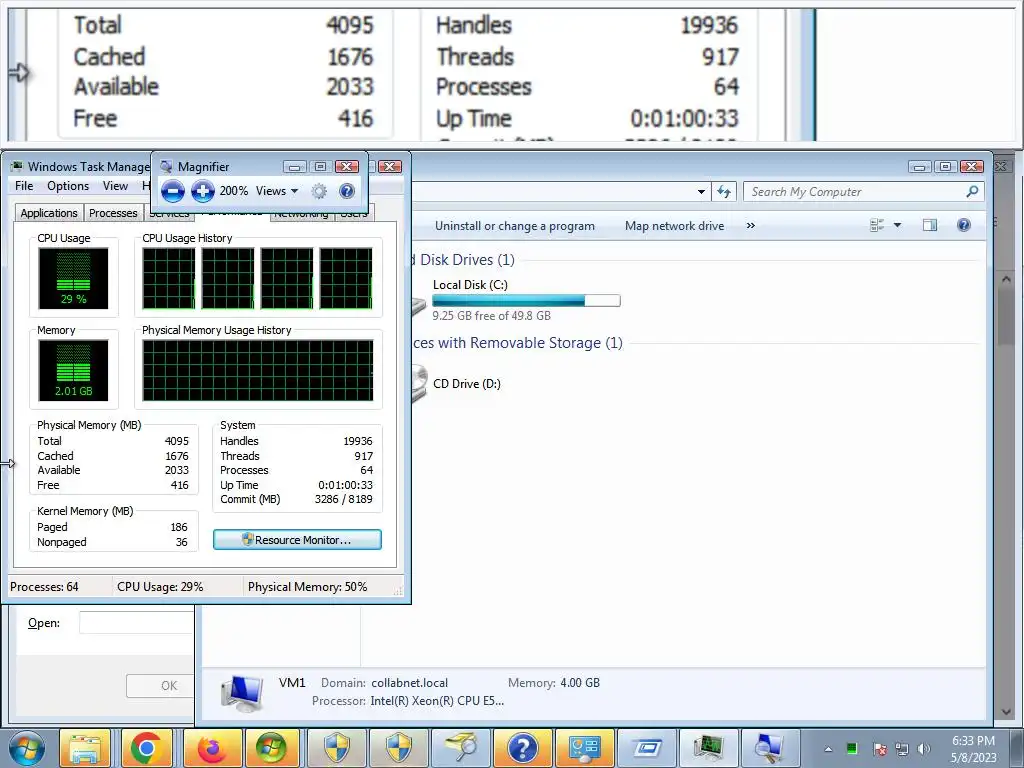Click the Explorer refresh button
Image resolution: width=1024 pixels, height=768 pixels.
[724, 191]
